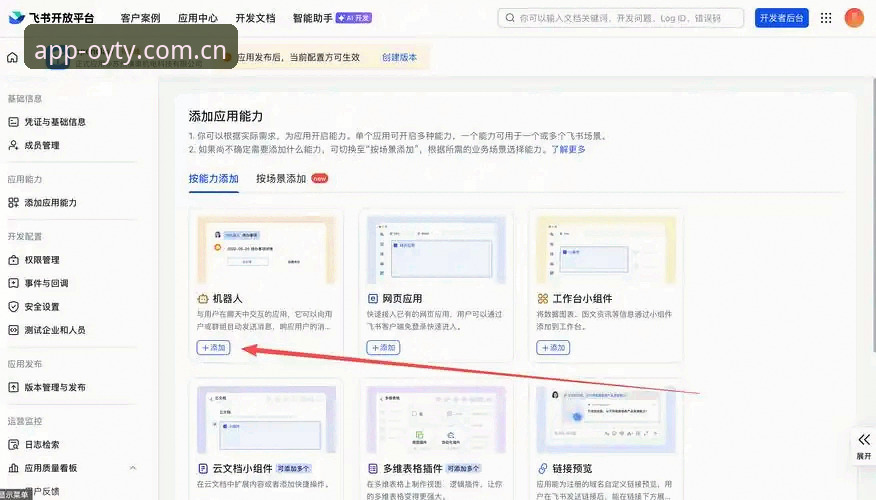Click the 凭证与基础信息 card icon

click(13, 122)
